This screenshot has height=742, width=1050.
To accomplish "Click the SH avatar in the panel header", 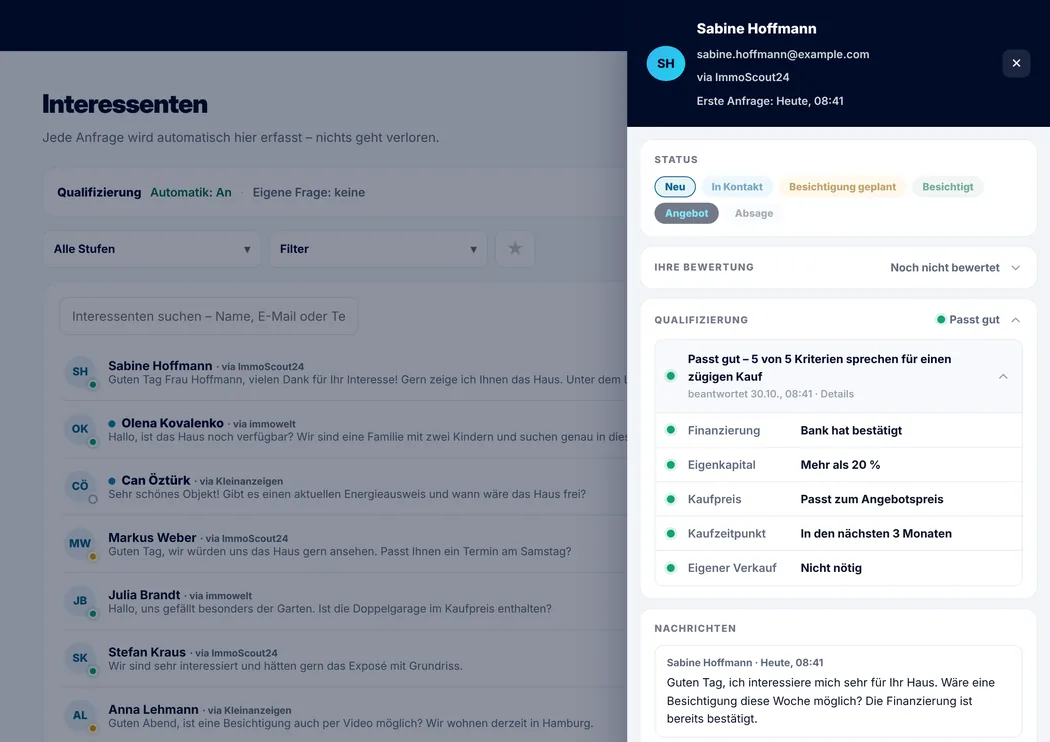I will pos(665,64).
